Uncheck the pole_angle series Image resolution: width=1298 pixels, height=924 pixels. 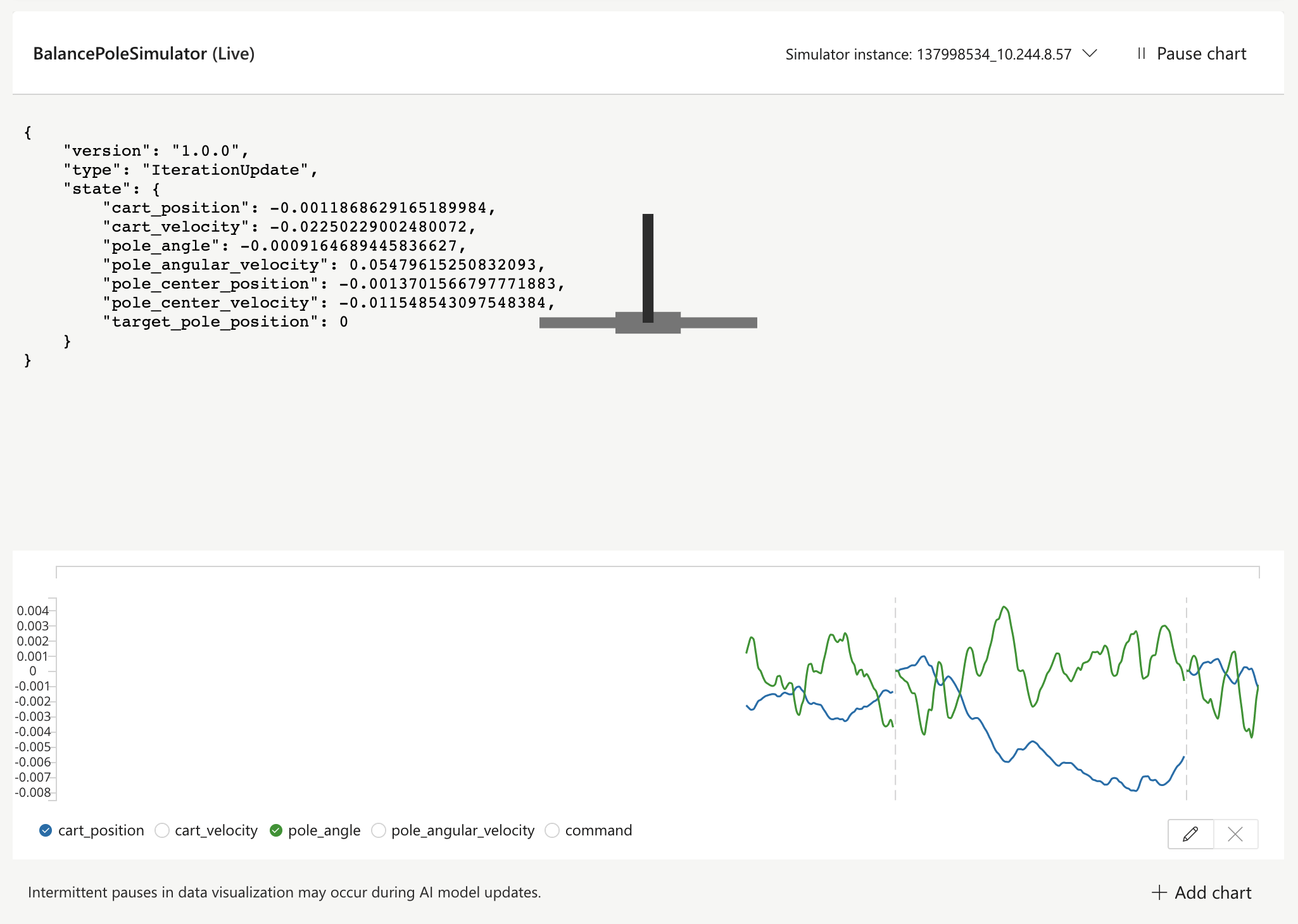pyautogui.click(x=275, y=830)
